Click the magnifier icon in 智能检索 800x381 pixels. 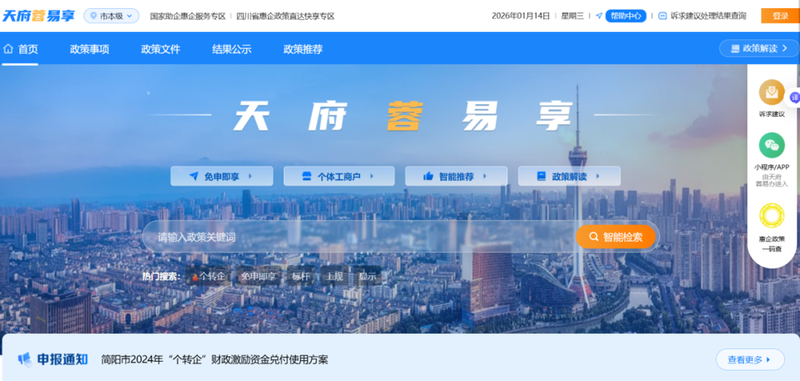[593, 237]
